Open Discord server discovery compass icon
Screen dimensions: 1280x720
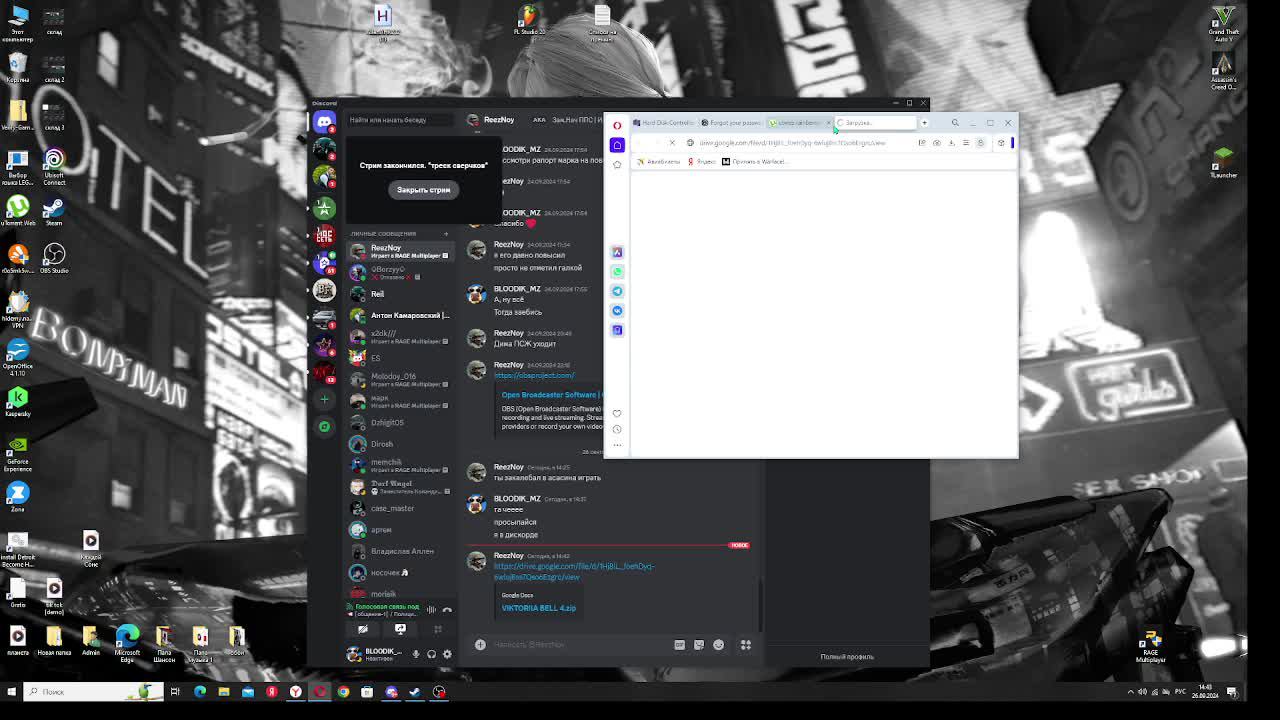[324, 426]
